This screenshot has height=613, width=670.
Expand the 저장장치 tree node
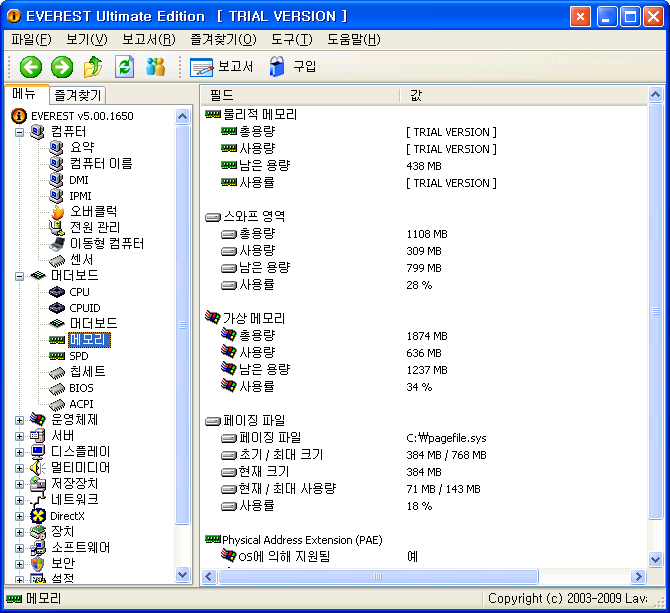point(19,484)
